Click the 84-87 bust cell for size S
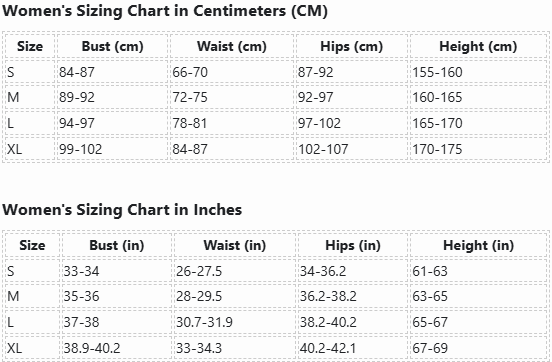 tap(112, 72)
